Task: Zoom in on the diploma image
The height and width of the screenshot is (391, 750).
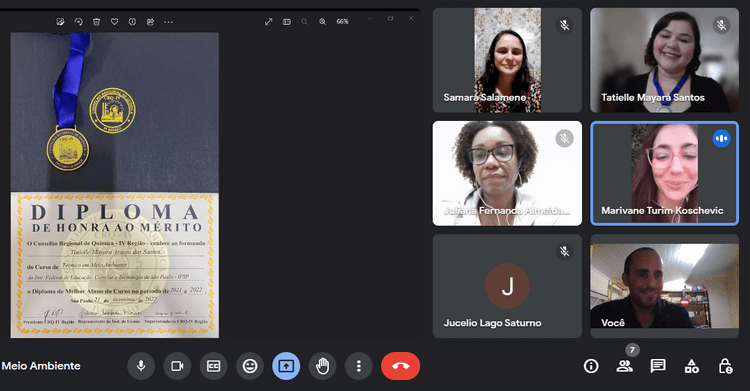Action: [x=322, y=22]
